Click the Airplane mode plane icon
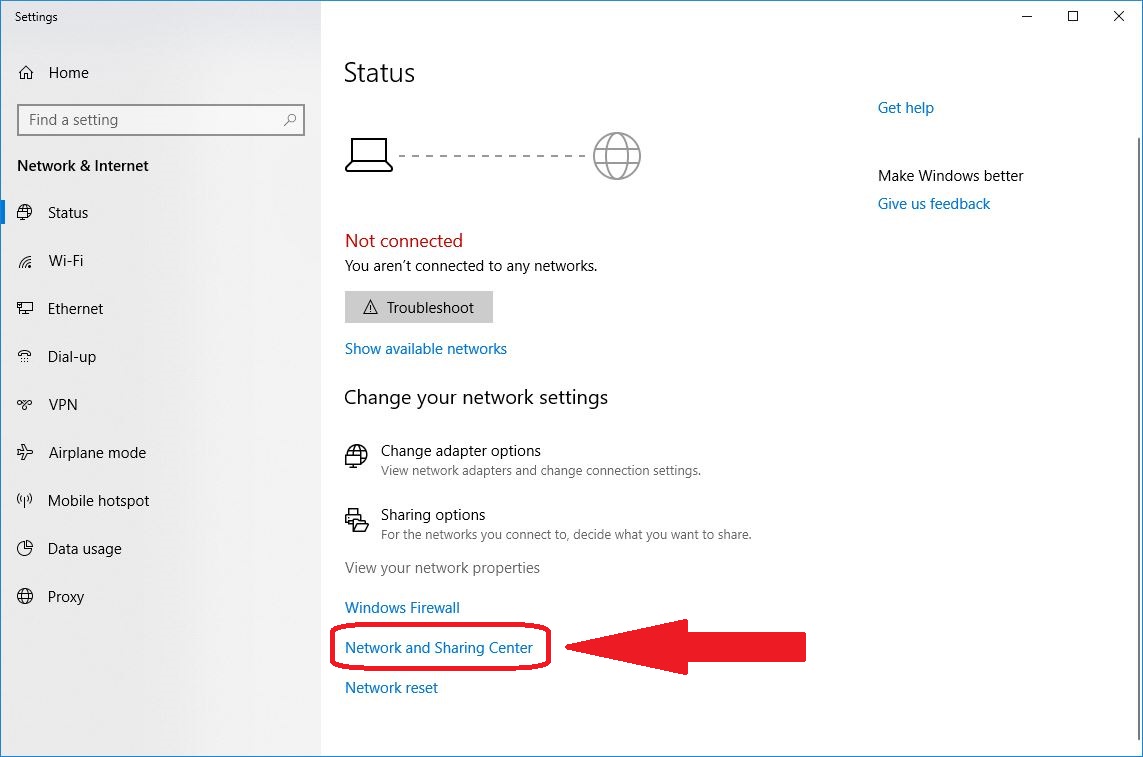This screenshot has width=1143, height=757. click(25, 452)
